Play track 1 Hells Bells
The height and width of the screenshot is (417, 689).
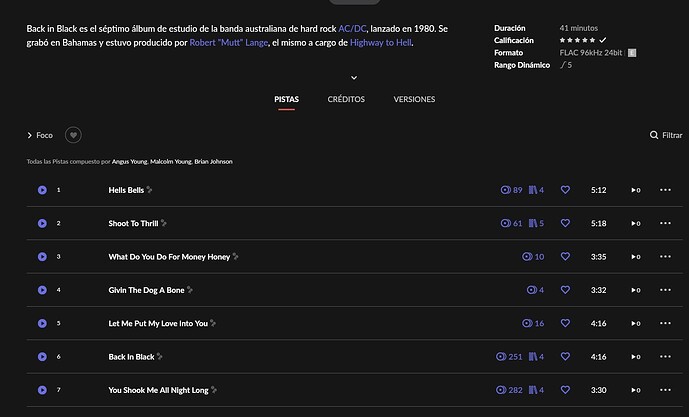(x=42, y=190)
